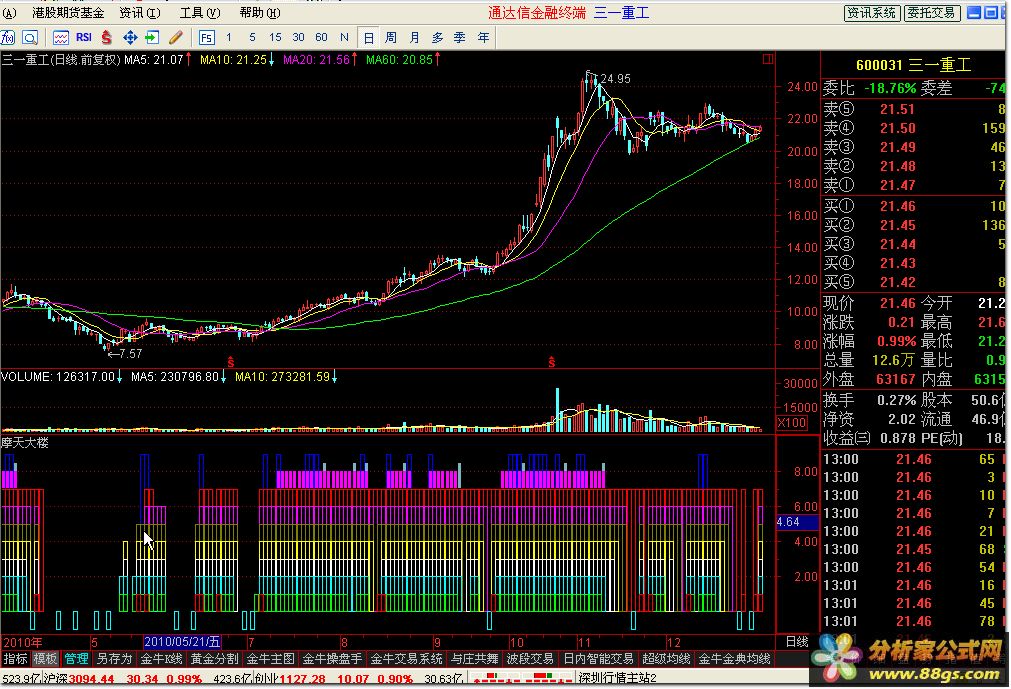
Task: Select the 模板 tab
Action: (46, 659)
